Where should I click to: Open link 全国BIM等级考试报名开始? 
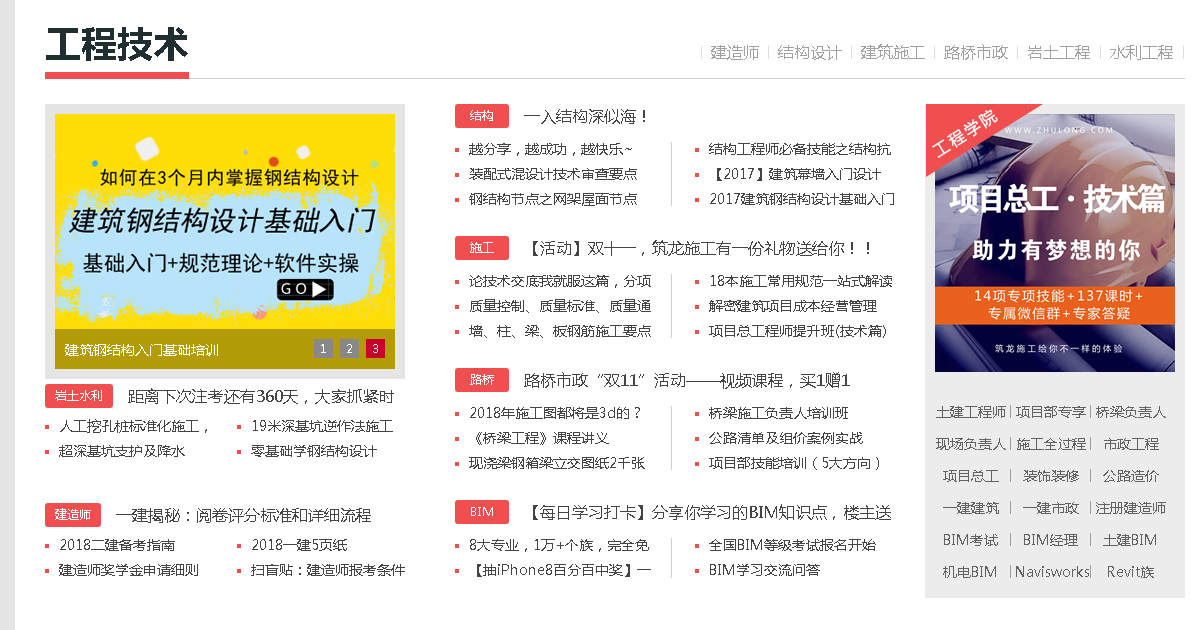(x=793, y=545)
